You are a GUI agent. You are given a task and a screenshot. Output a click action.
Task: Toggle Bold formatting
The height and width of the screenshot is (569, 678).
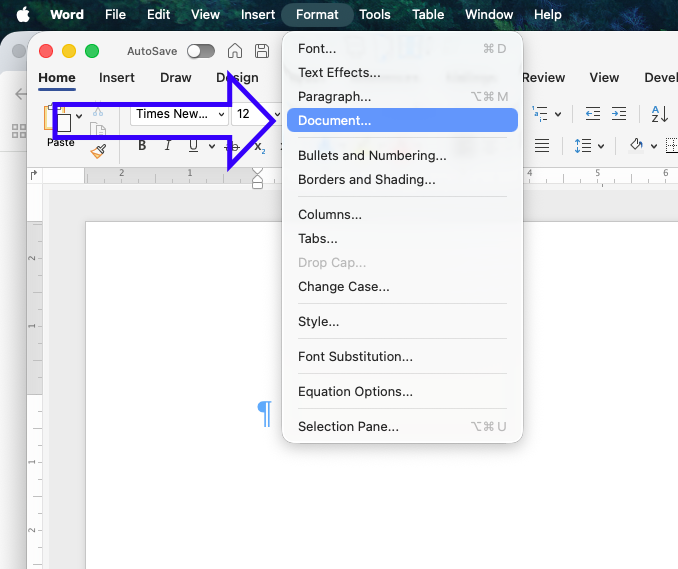click(142, 146)
